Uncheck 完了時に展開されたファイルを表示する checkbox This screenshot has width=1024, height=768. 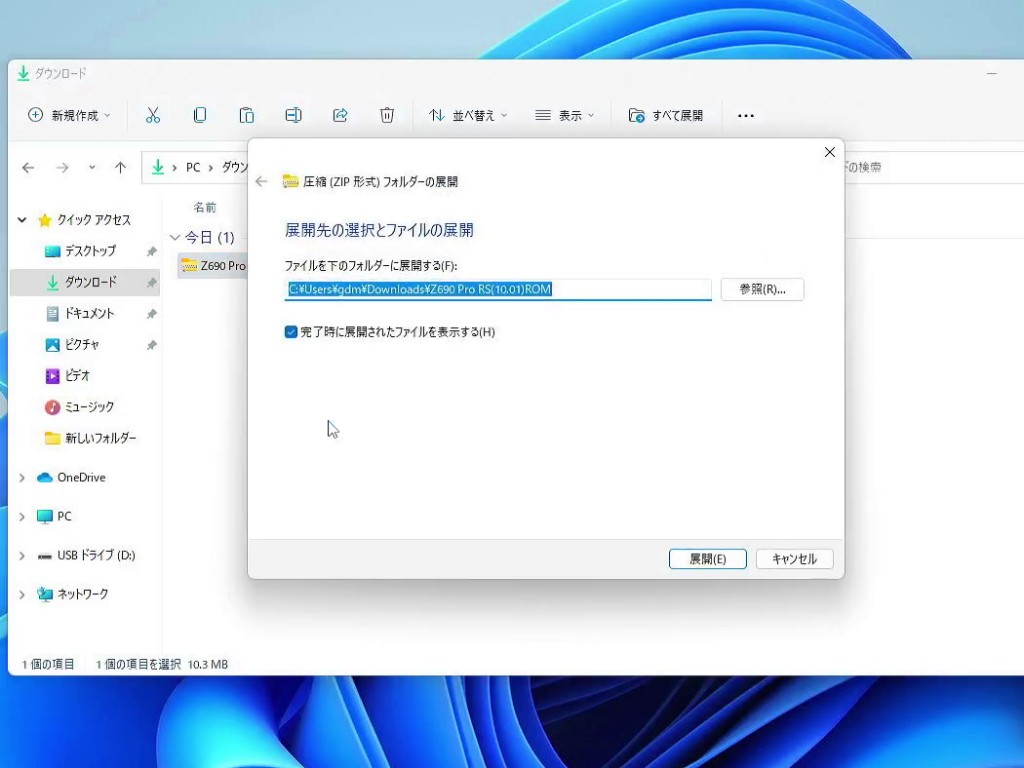click(291, 332)
